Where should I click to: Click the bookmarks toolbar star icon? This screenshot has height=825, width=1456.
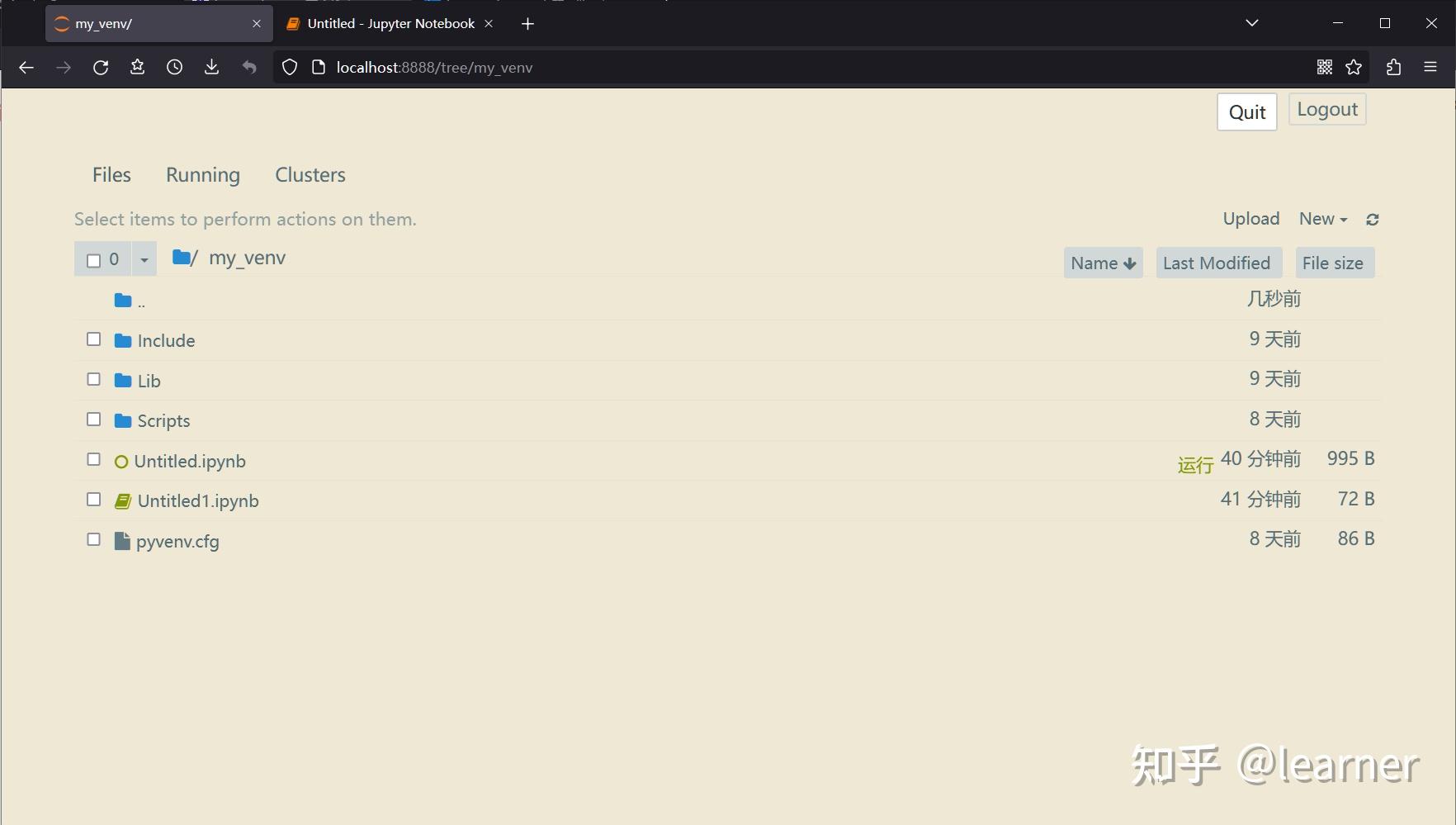point(137,68)
